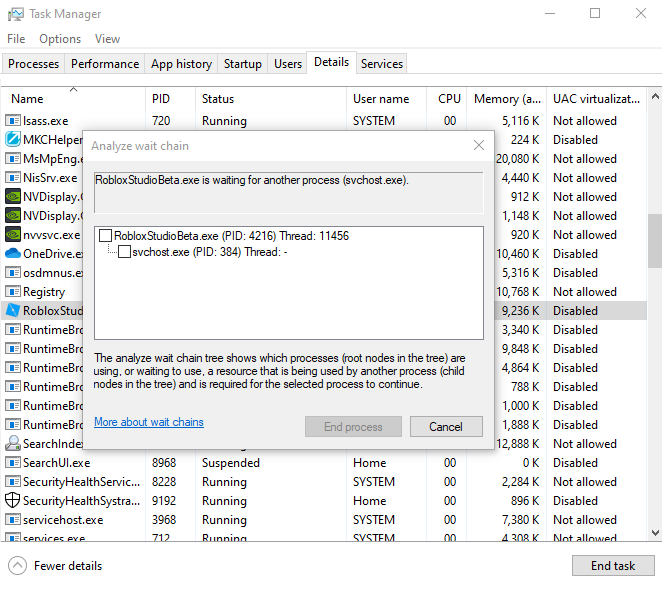This screenshot has height=589, width=662.
Task: Open the View menu
Action: [x=107, y=39]
